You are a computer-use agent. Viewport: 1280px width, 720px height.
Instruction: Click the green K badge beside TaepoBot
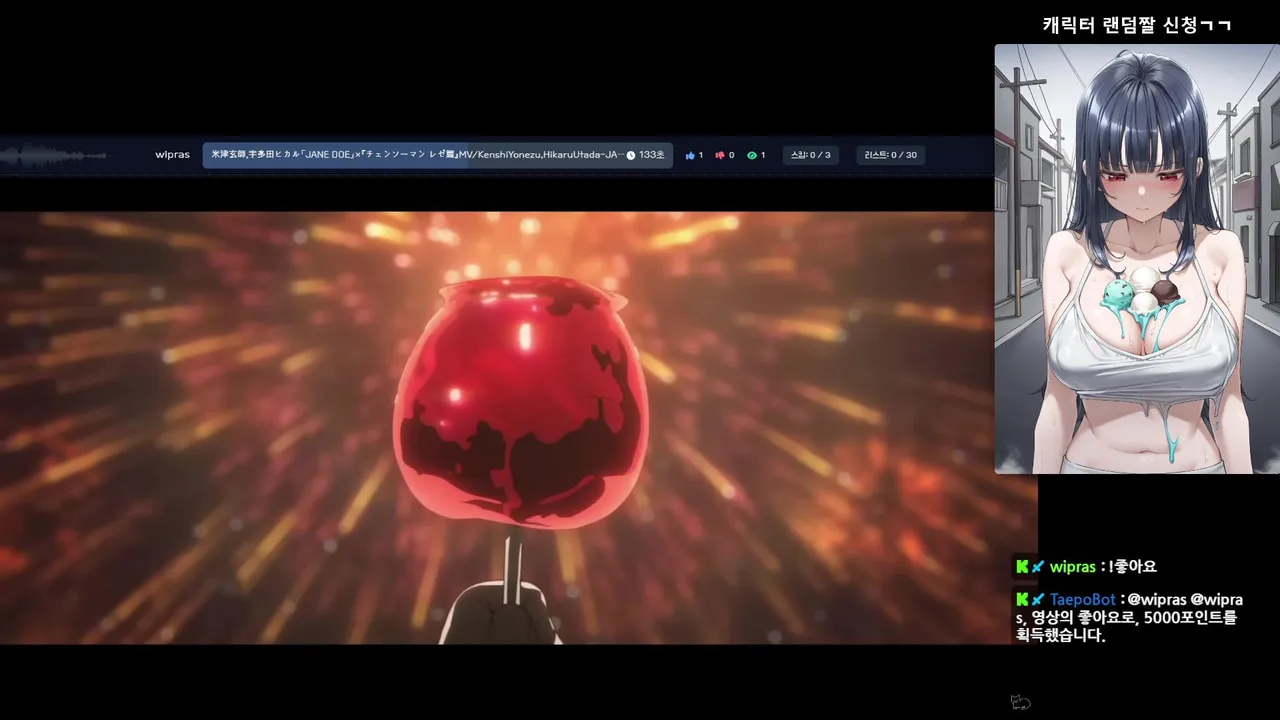pos(1022,599)
